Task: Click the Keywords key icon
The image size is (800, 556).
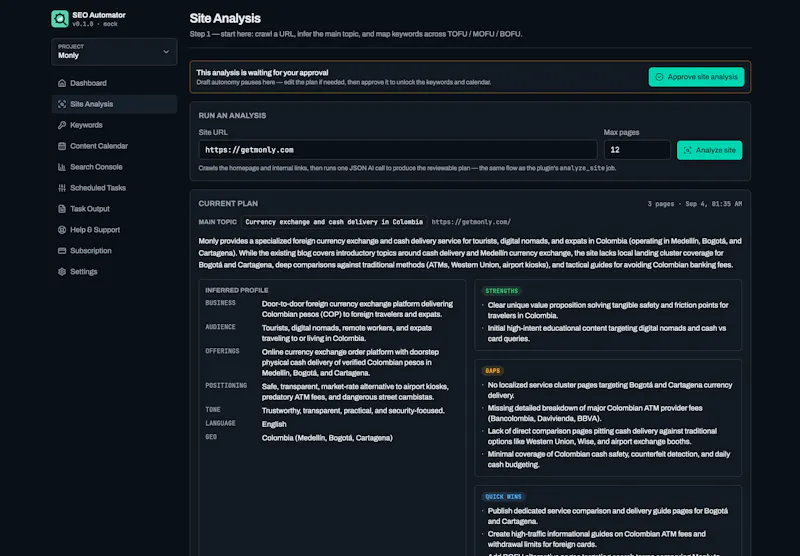Action: 62,125
